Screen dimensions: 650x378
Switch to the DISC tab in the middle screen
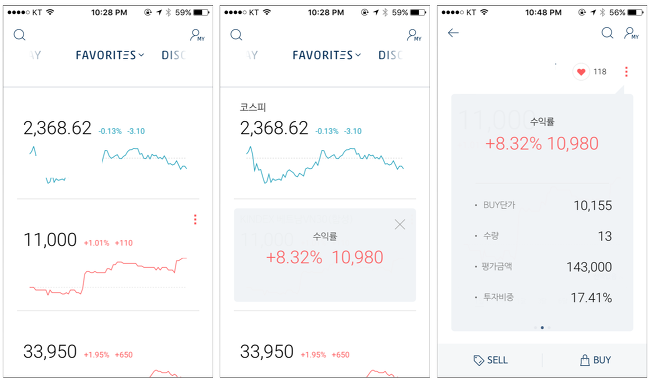click(x=390, y=55)
